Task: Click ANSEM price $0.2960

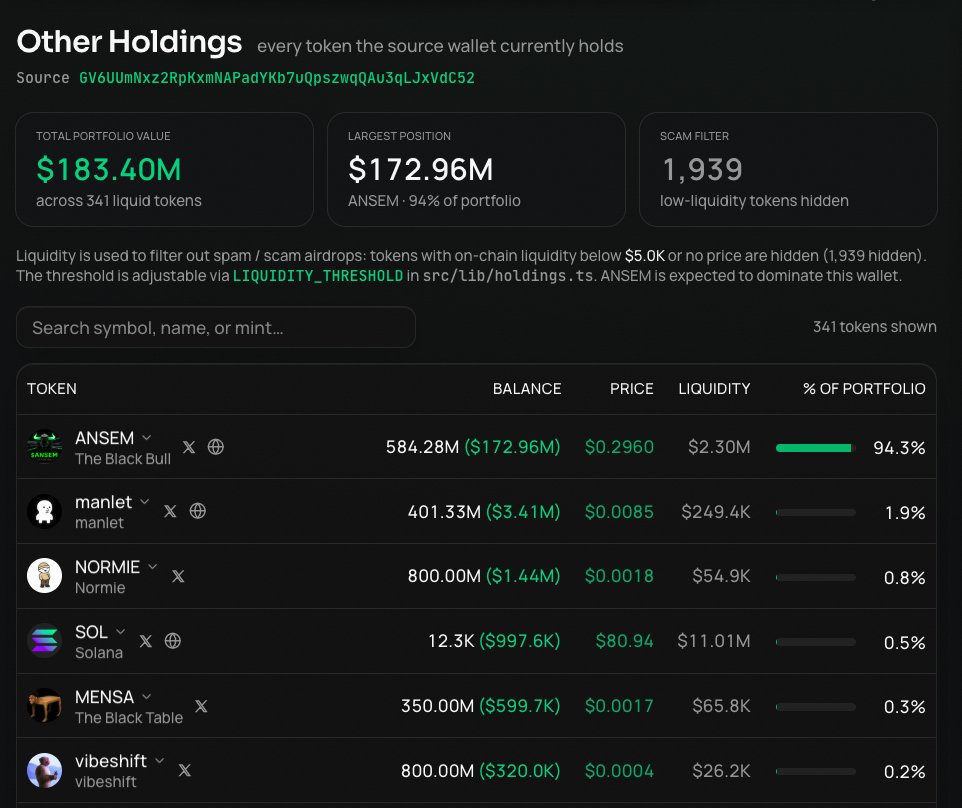Action: tap(619, 447)
